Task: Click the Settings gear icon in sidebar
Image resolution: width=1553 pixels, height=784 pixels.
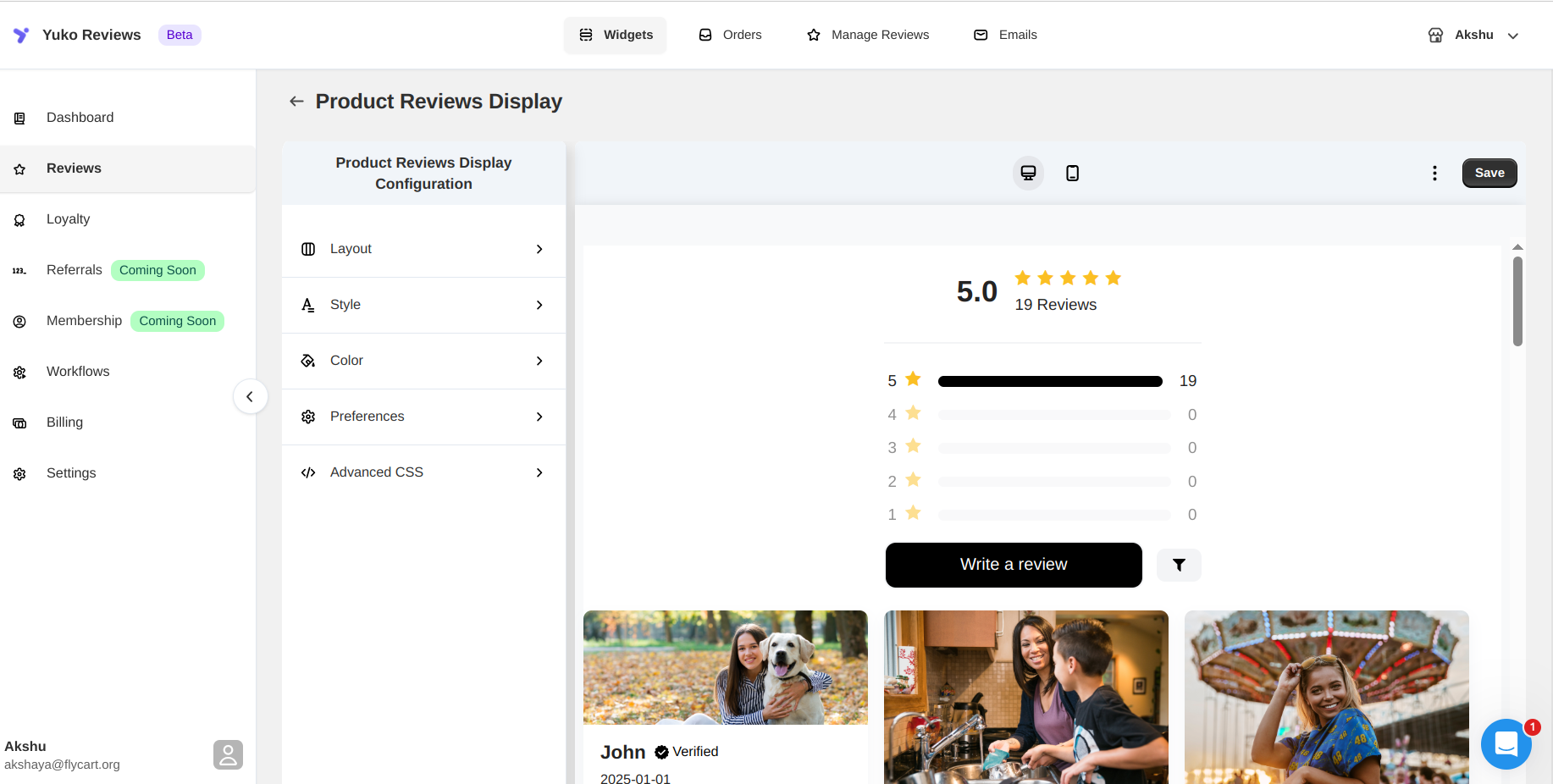Action: (19, 474)
